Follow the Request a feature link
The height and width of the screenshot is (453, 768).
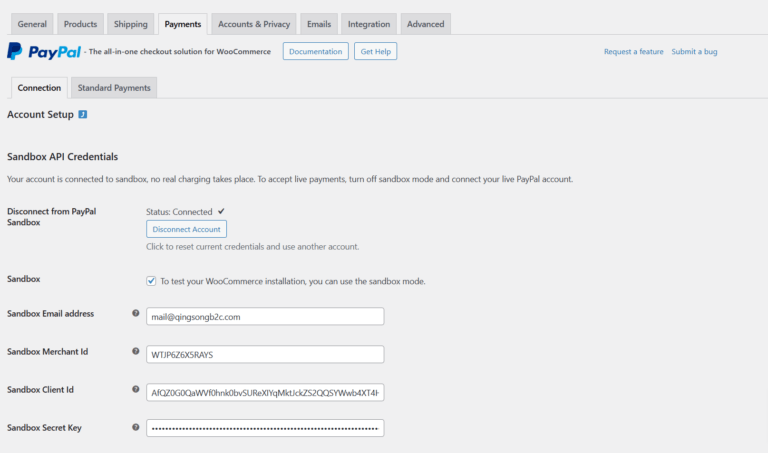[633, 52]
